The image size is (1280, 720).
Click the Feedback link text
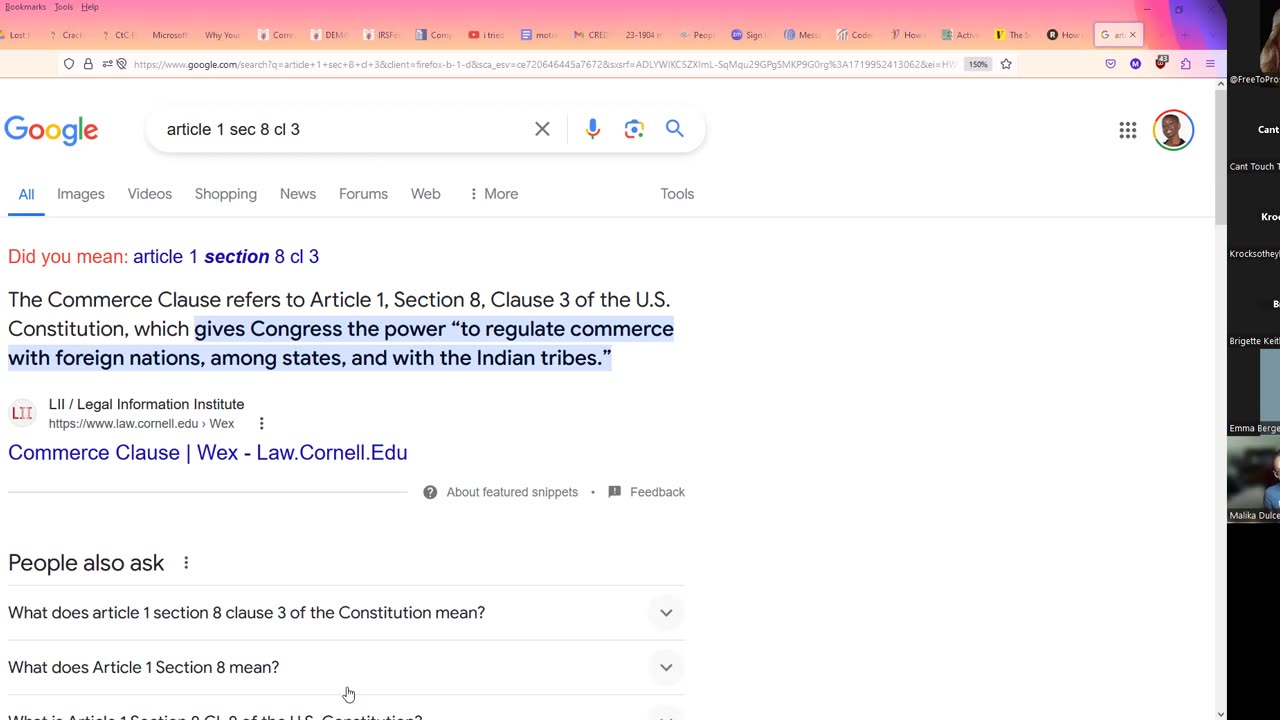coord(657,492)
